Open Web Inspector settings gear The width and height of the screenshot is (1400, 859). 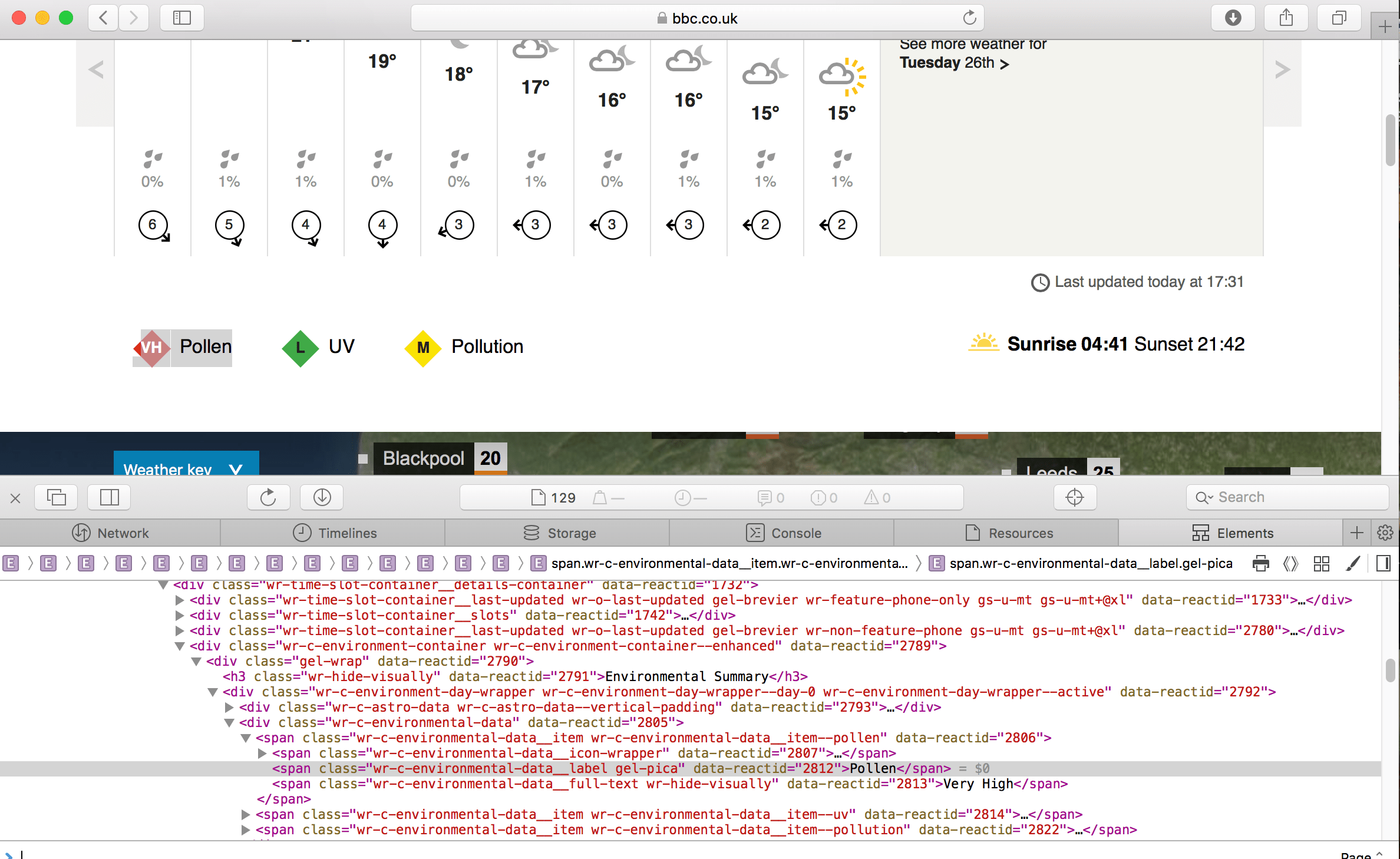(x=1385, y=533)
